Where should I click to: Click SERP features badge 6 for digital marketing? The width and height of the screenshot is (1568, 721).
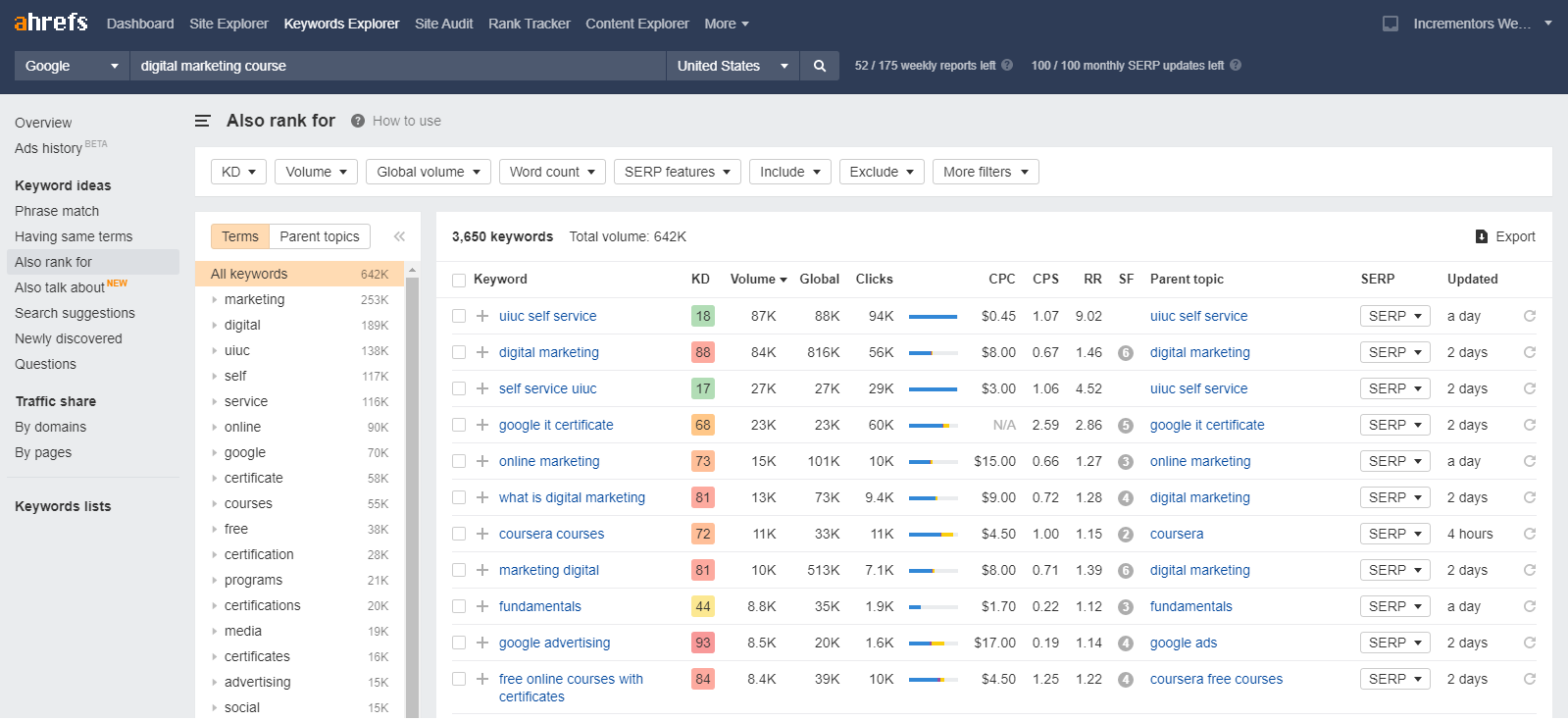coord(1126,353)
